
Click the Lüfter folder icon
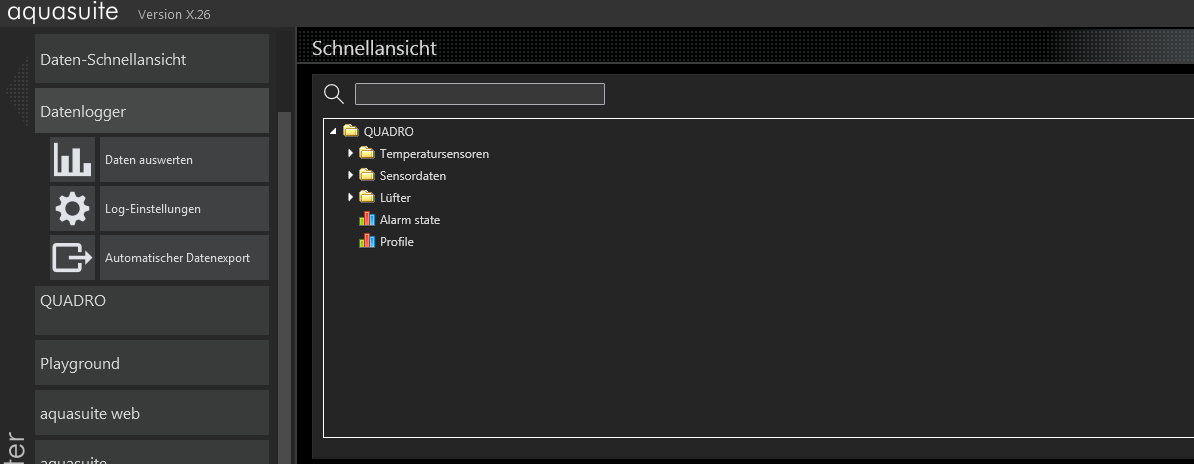(x=366, y=197)
